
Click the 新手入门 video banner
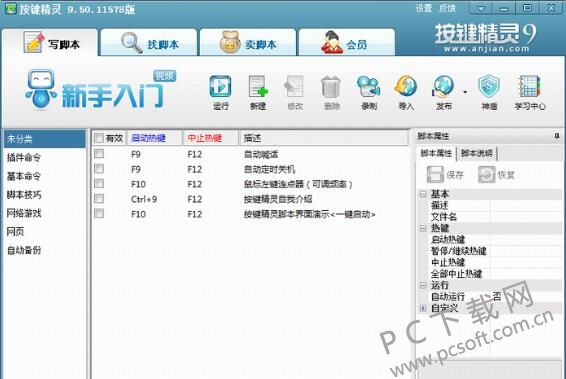pyautogui.click(x=99, y=90)
